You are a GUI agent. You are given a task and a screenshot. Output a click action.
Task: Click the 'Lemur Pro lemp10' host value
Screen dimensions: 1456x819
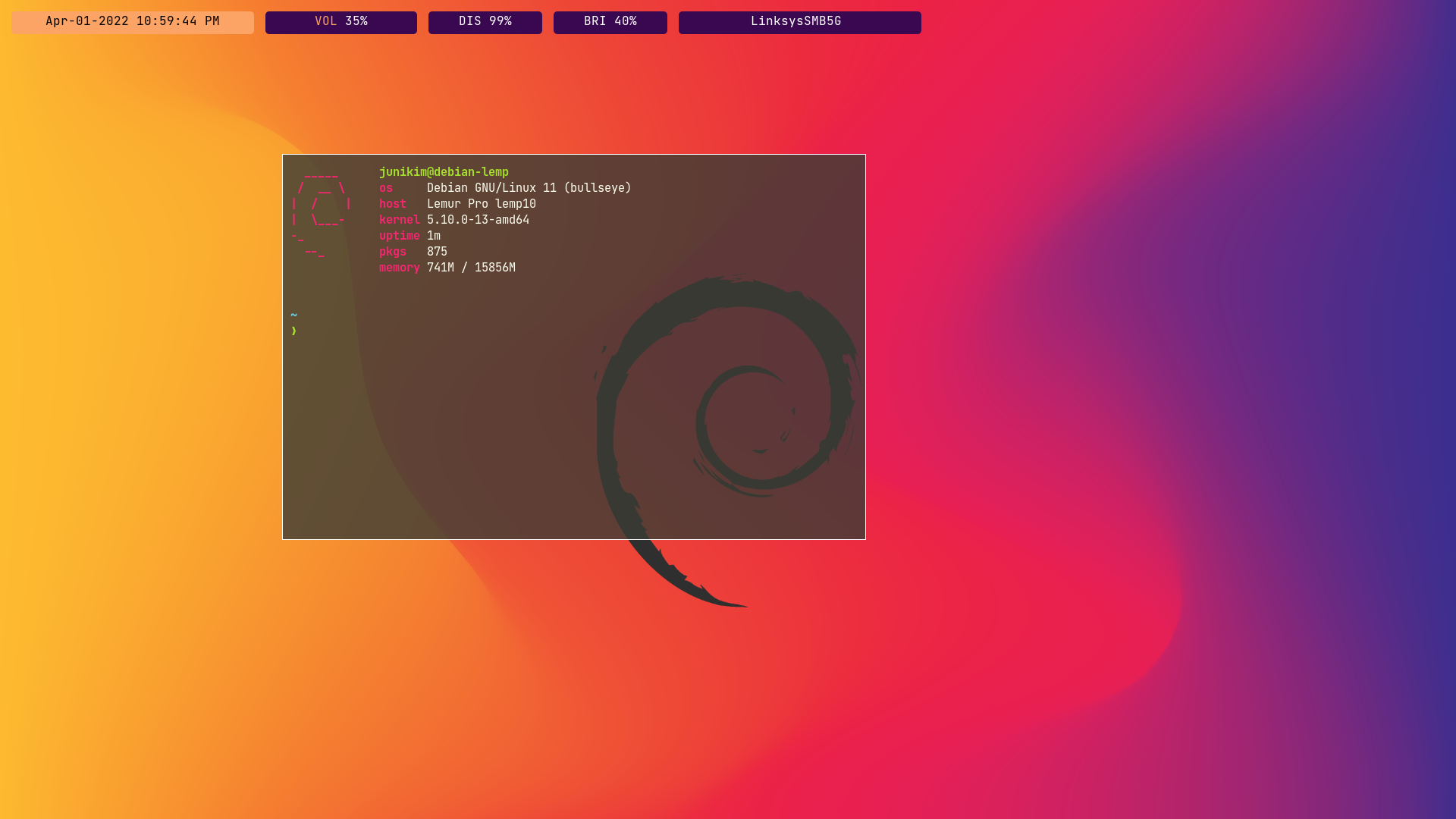[x=482, y=204]
